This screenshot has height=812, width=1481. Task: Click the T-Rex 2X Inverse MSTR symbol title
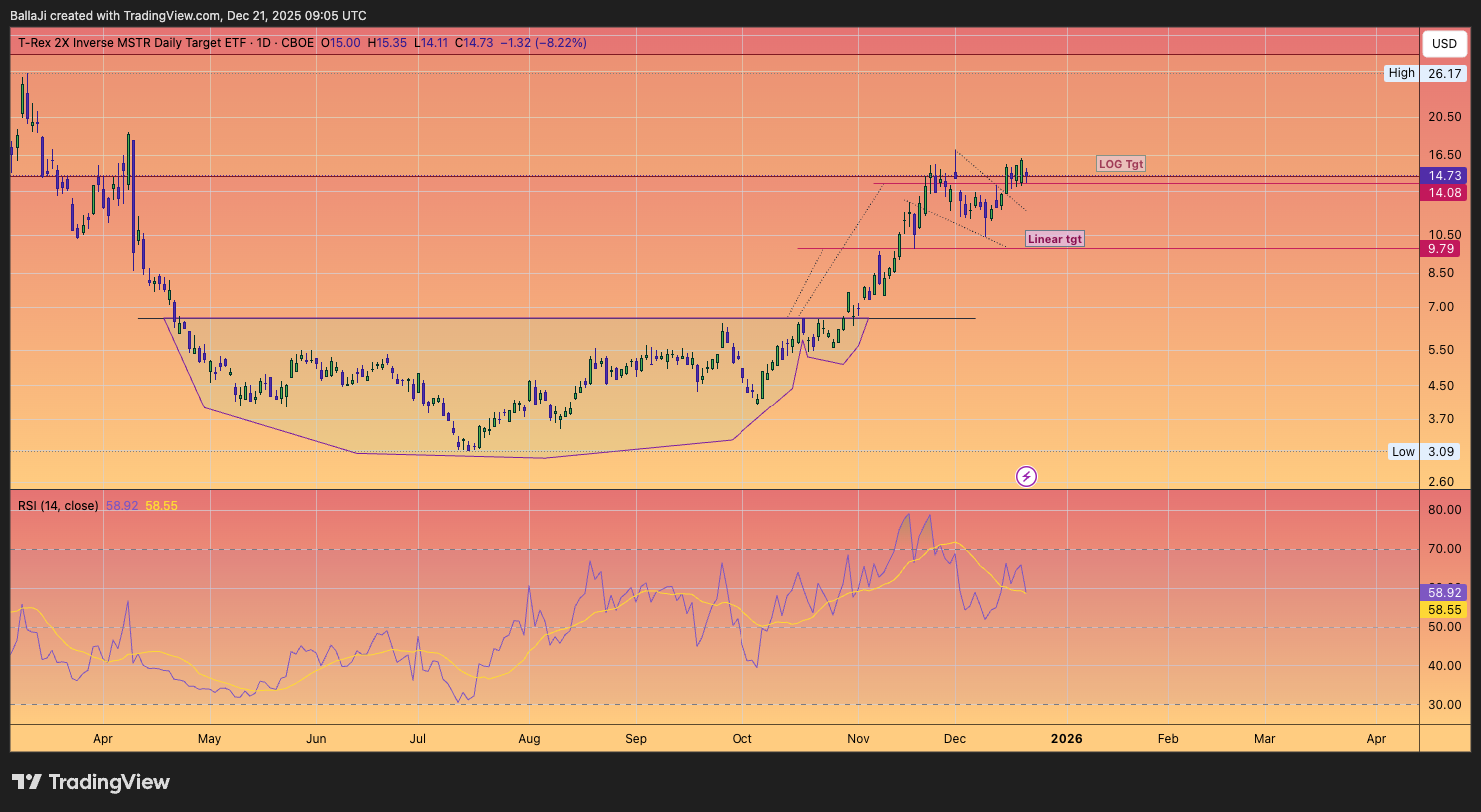pyautogui.click(x=132, y=43)
